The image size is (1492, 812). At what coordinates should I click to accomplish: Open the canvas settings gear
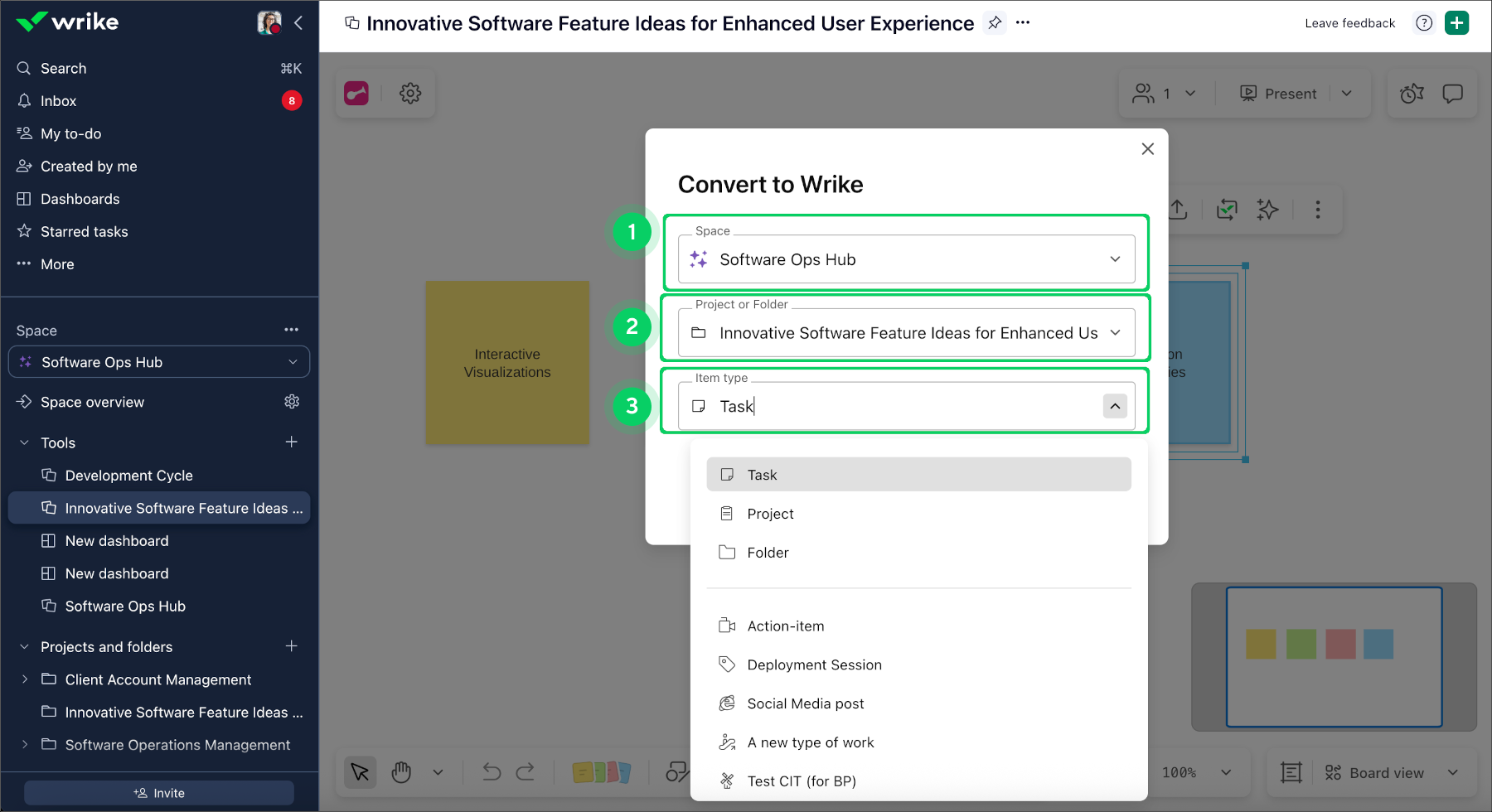click(410, 93)
